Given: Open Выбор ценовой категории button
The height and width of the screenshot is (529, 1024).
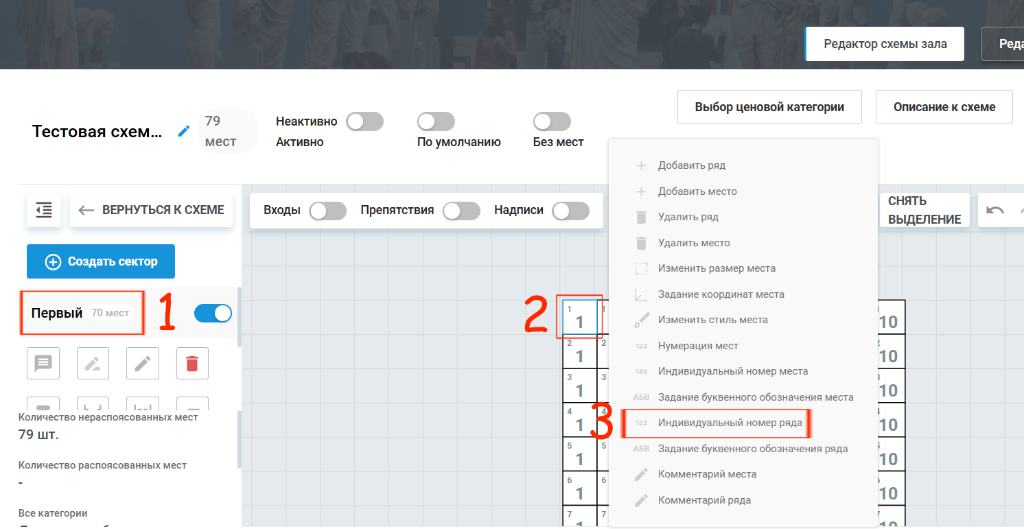Looking at the screenshot, I should click(x=769, y=107).
